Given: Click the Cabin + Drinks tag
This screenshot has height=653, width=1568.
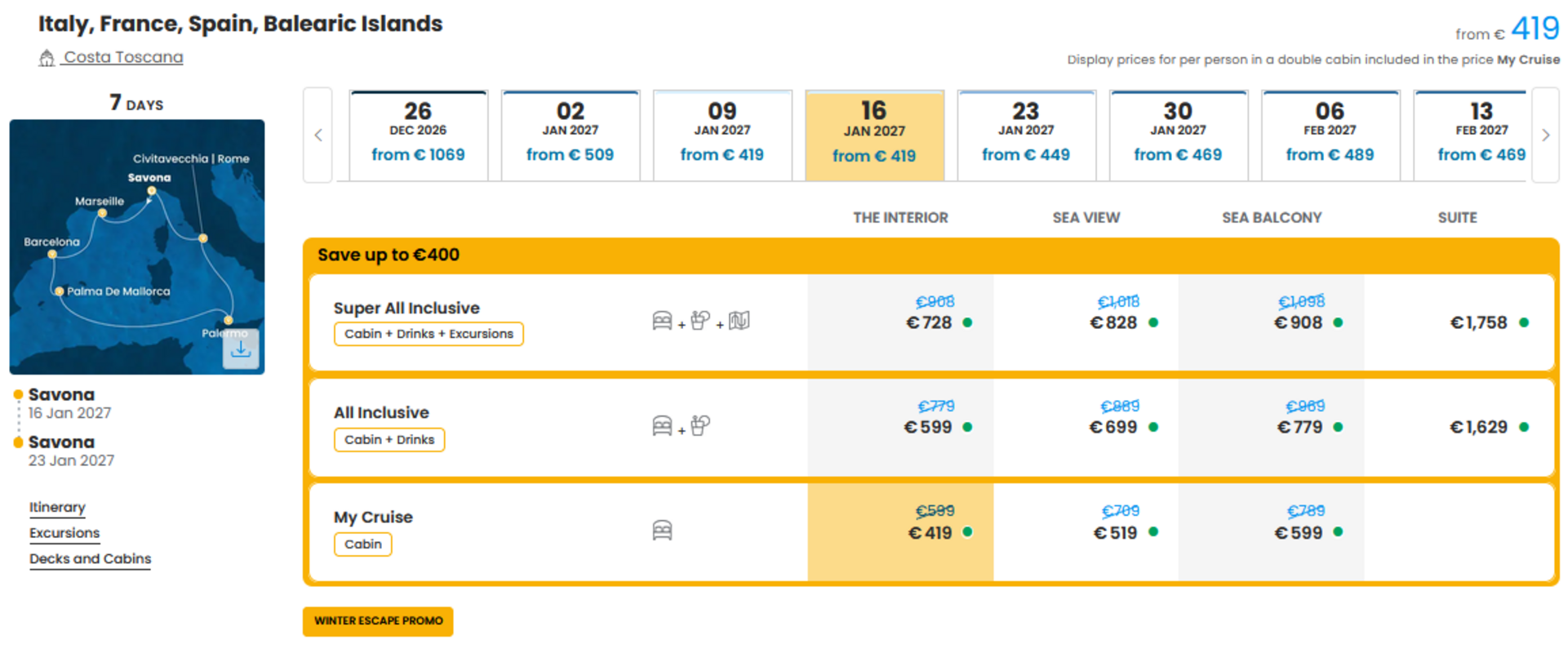Looking at the screenshot, I should (x=389, y=440).
